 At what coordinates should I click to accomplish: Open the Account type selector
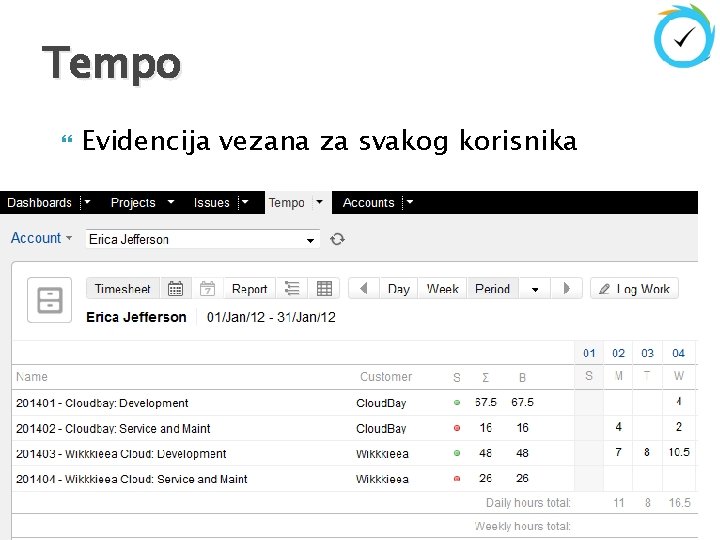click(x=41, y=238)
